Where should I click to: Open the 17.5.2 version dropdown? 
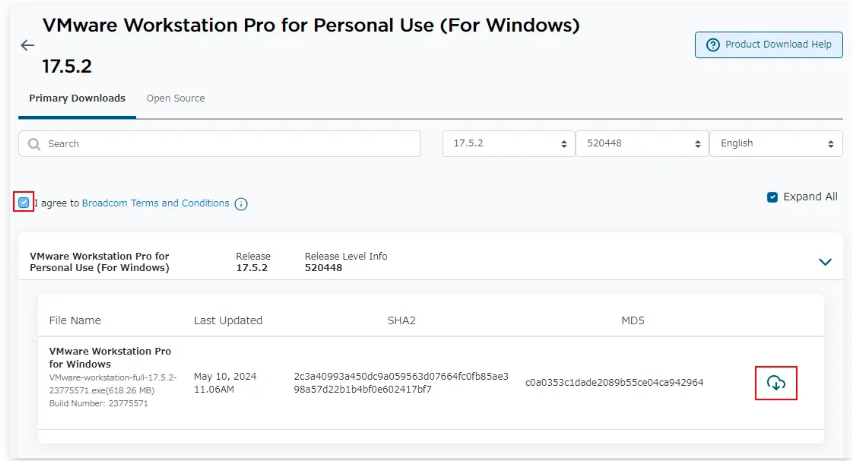pyautogui.click(x=509, y=144)
